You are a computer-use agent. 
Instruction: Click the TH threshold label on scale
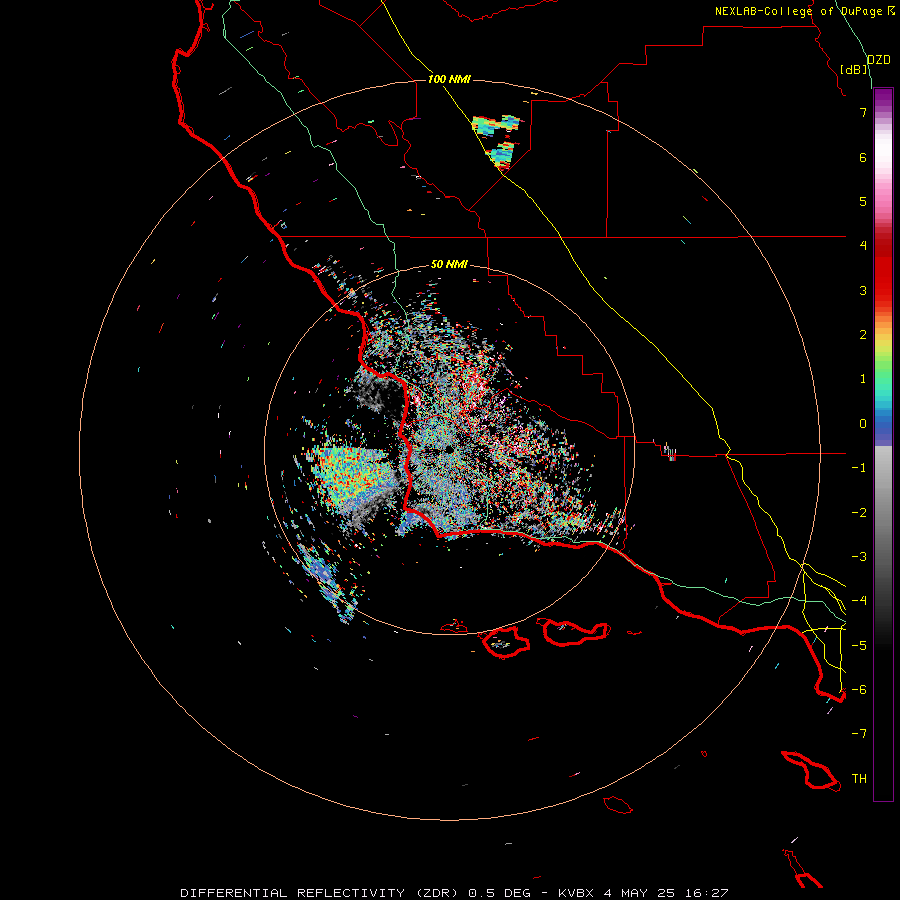[x=859, y=779]
